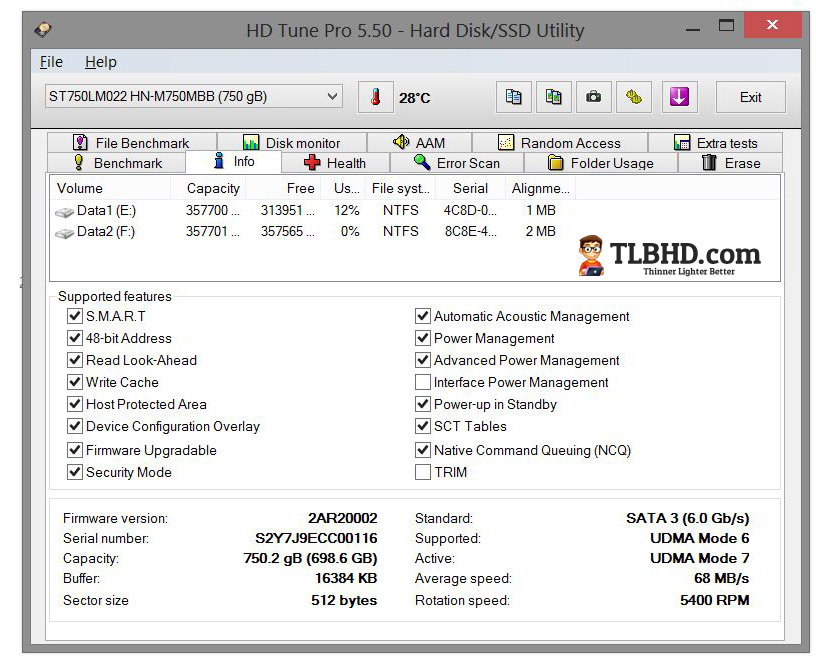Click the Alignment column header

[540, 188]
